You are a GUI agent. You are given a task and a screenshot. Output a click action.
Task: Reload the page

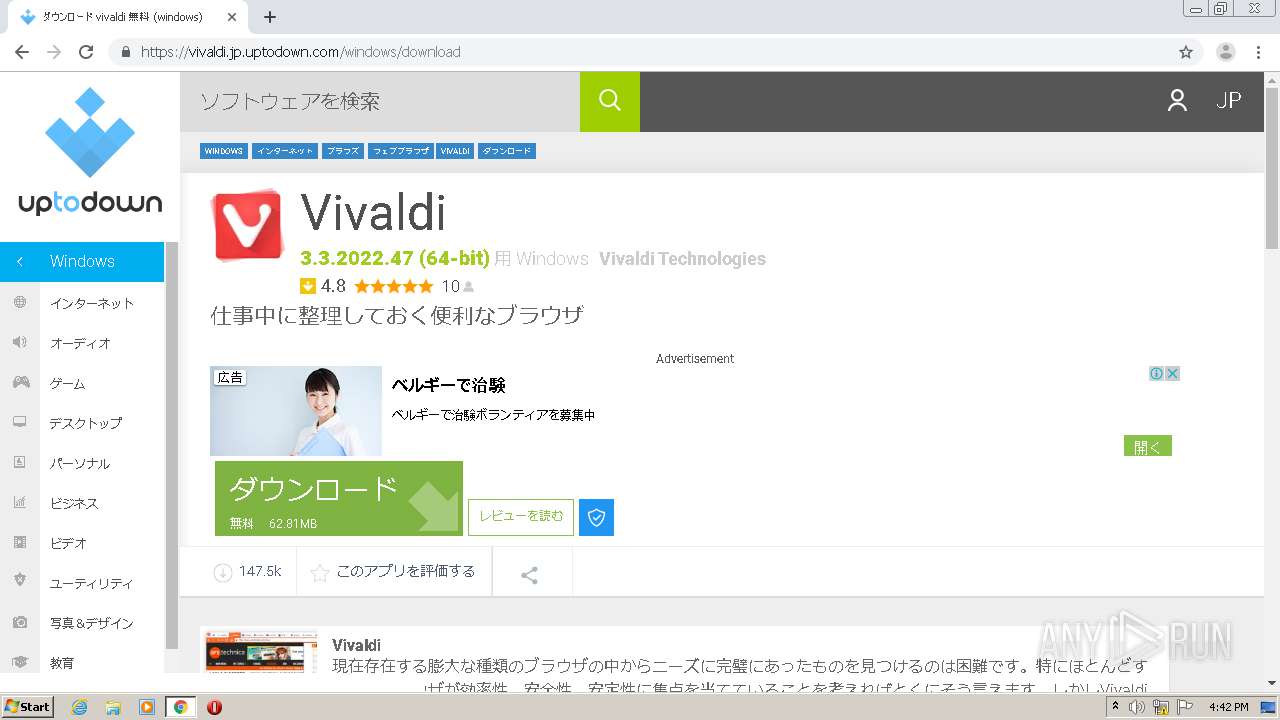point(86,52)
